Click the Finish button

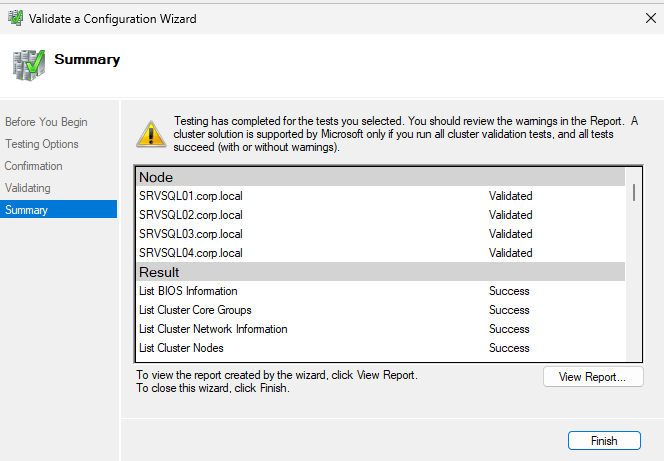click(604, 441)
